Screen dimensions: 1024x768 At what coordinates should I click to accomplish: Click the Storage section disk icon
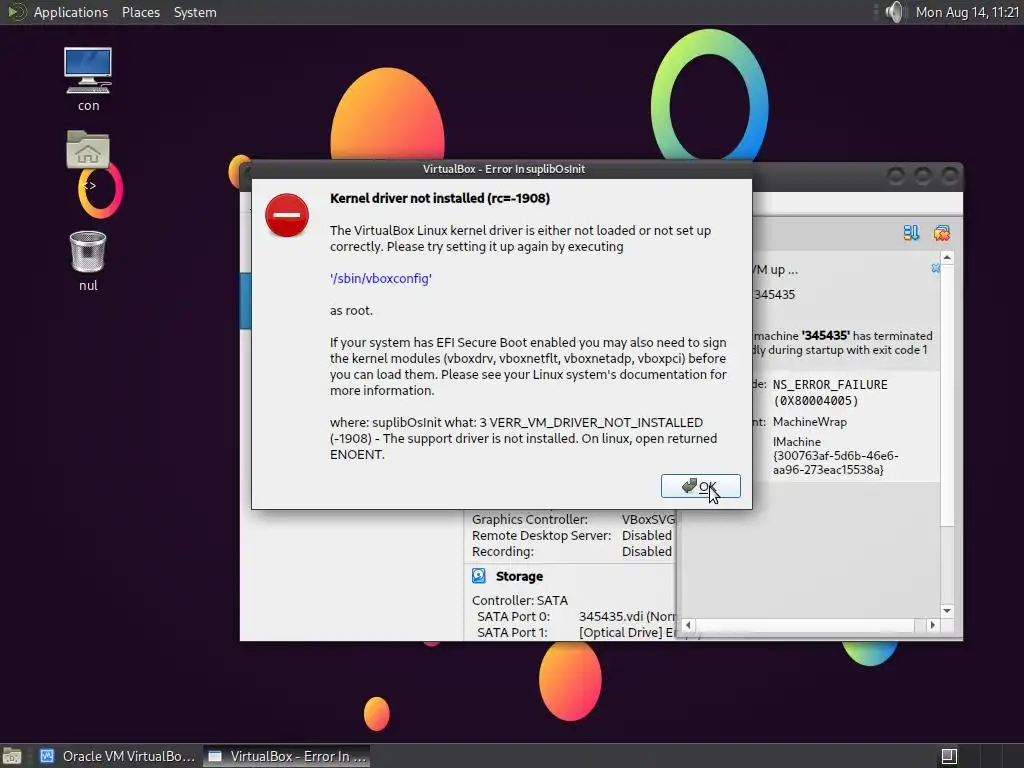point(479,575)
